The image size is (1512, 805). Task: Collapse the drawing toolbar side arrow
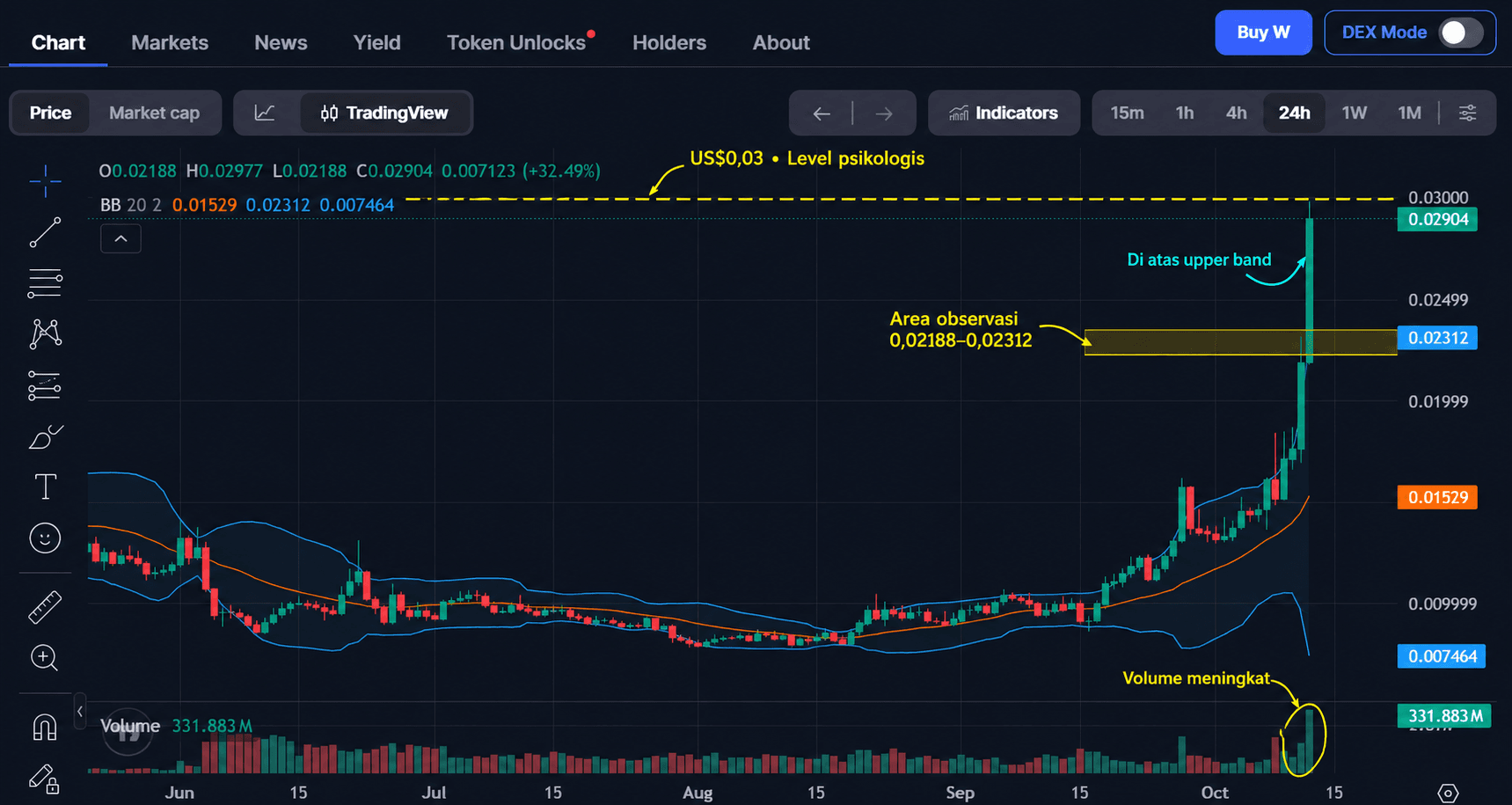(80, 711)
